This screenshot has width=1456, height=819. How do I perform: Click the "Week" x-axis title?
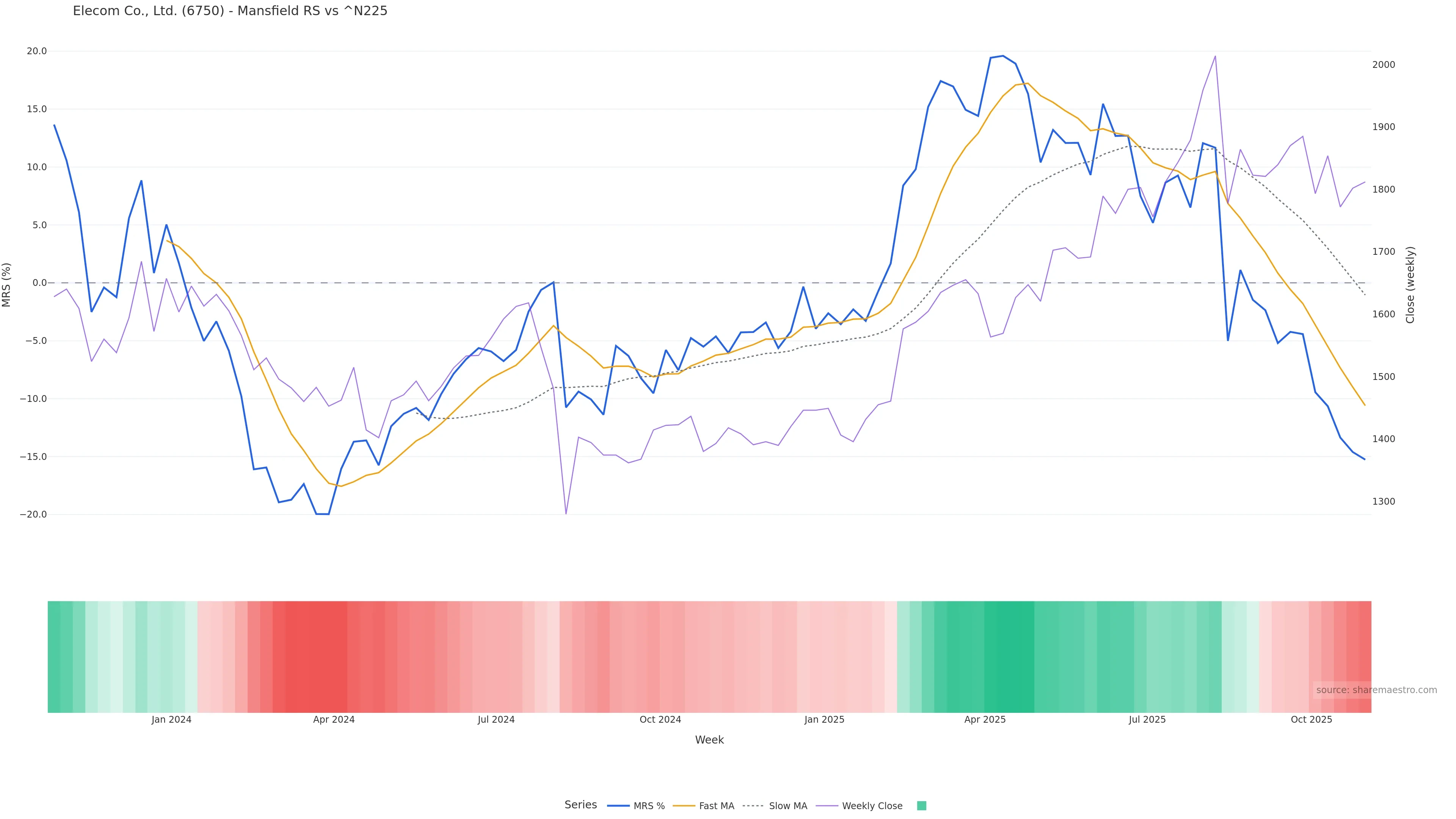click(709, 740)
